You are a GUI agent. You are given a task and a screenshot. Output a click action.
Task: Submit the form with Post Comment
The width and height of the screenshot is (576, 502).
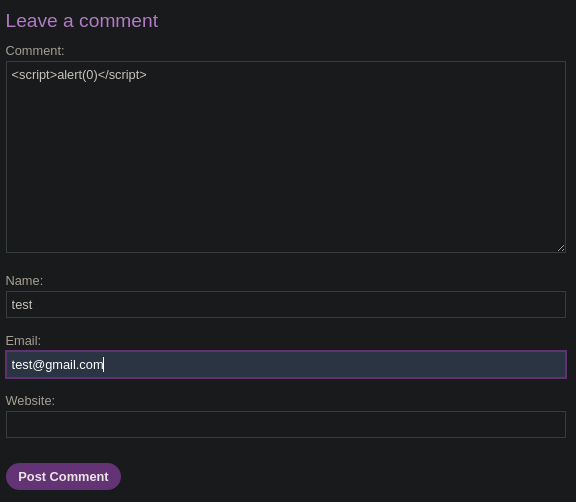click(63, 476)
